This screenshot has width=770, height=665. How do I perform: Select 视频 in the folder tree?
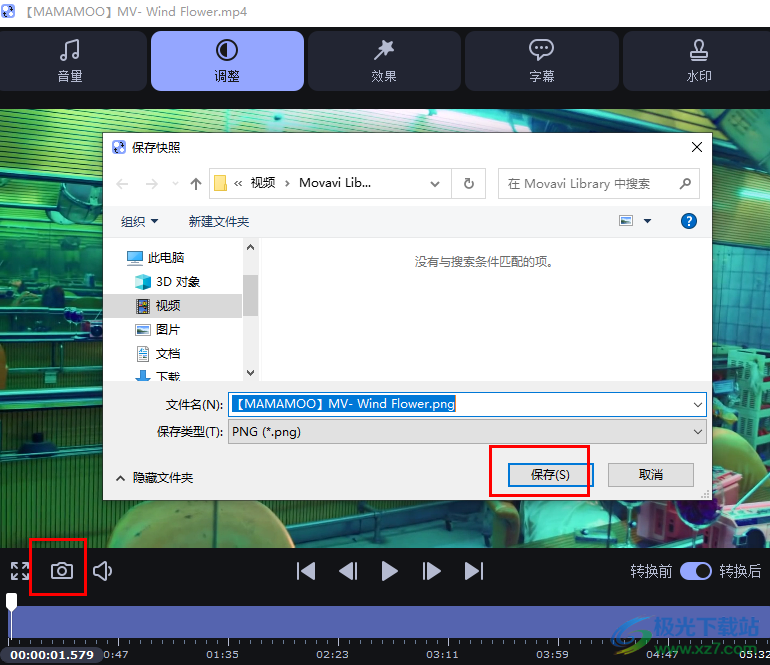(x=173, y=305)
